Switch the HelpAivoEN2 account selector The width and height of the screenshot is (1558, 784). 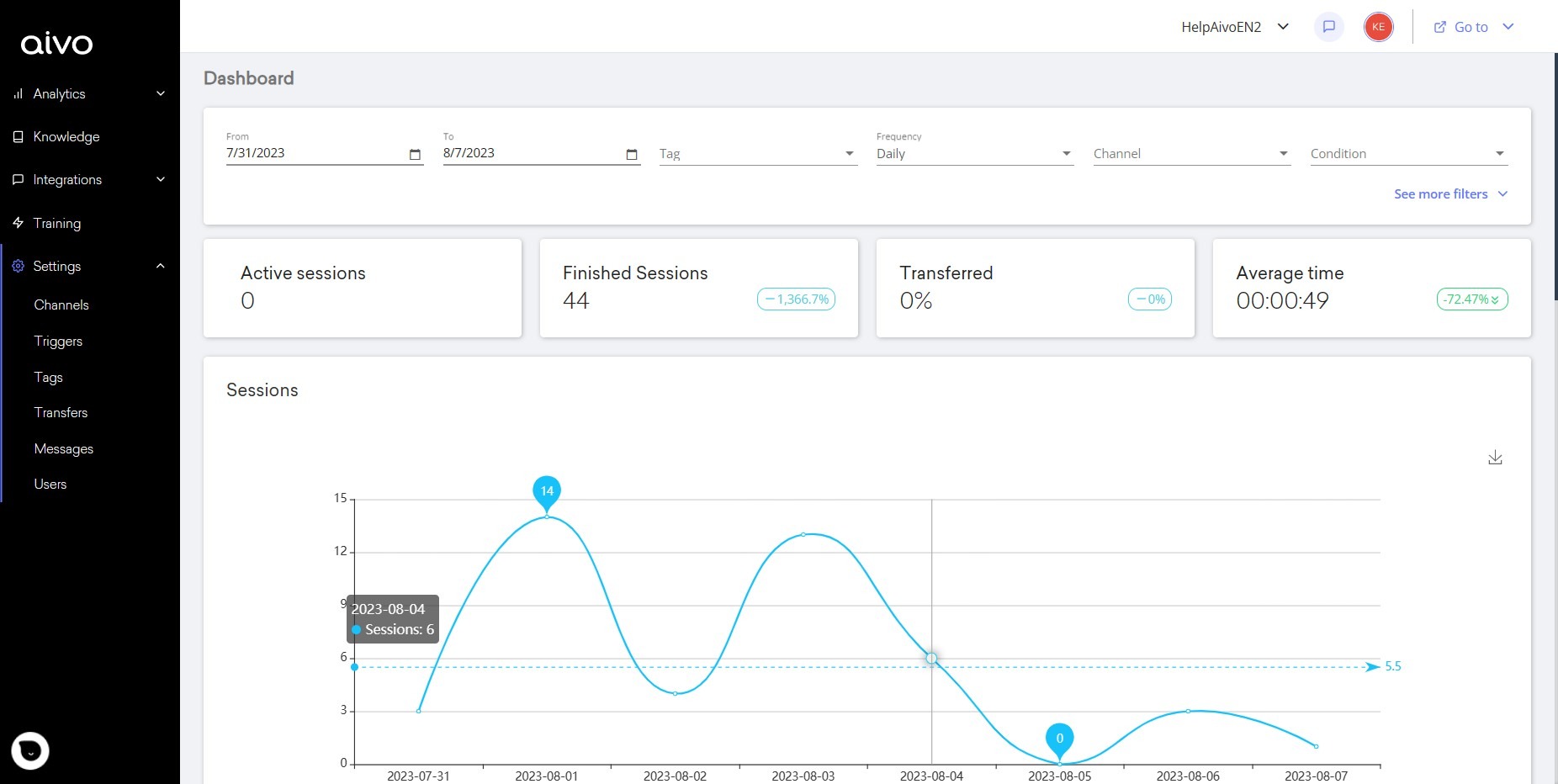pyautogui.click(x=1234, y=27)
